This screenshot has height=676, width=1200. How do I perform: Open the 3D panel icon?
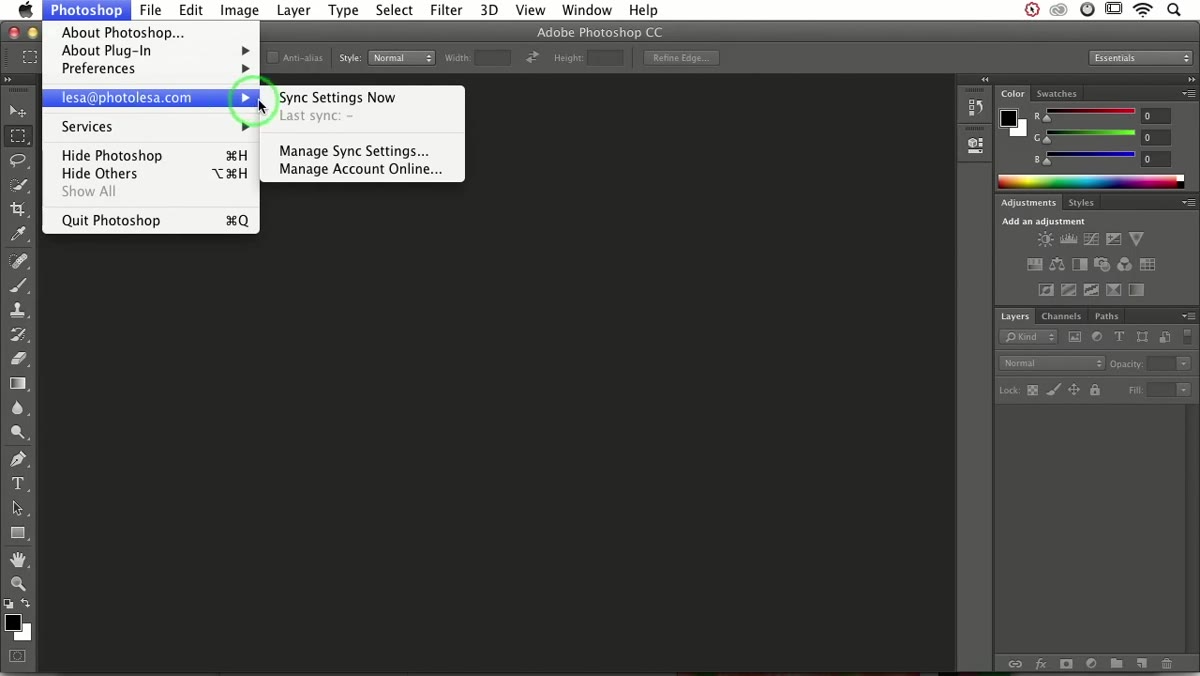[976, 144]
